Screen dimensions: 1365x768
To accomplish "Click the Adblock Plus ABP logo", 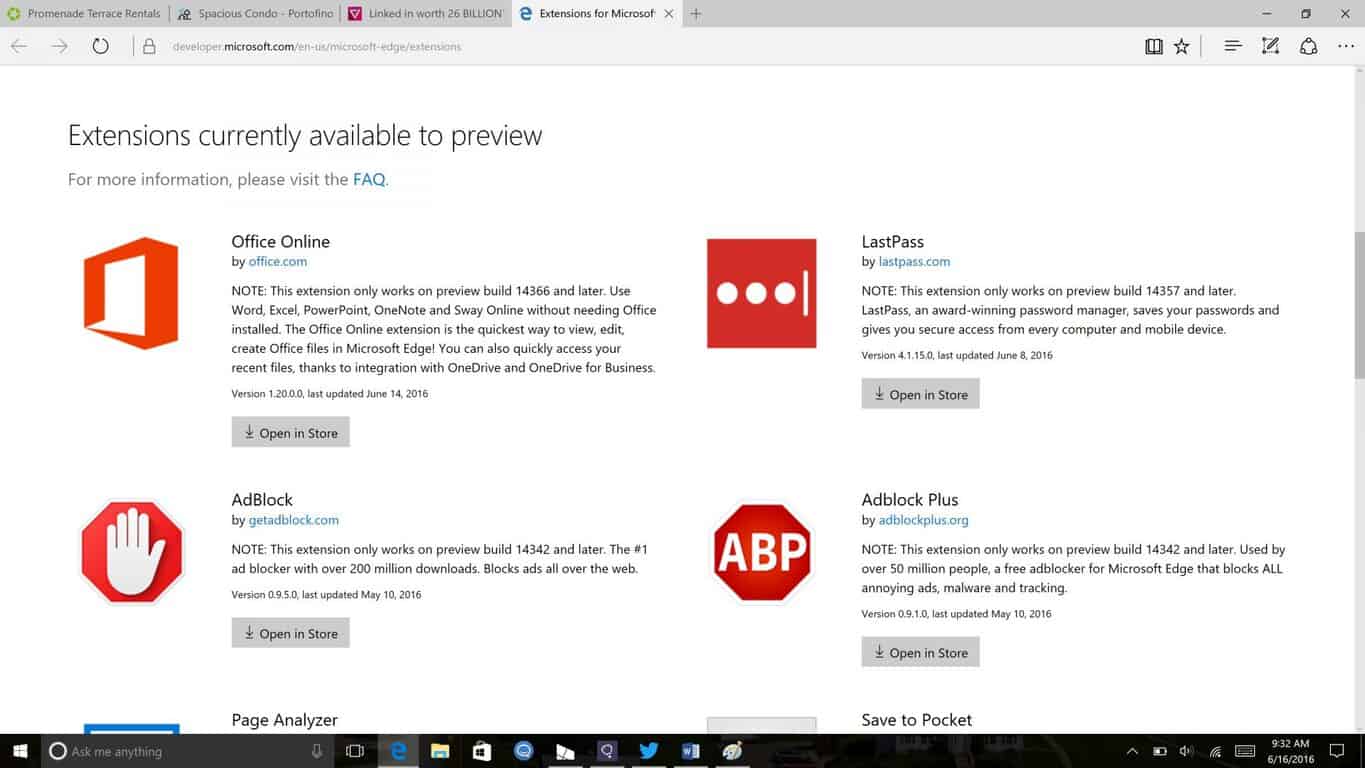I will point(761,552).
